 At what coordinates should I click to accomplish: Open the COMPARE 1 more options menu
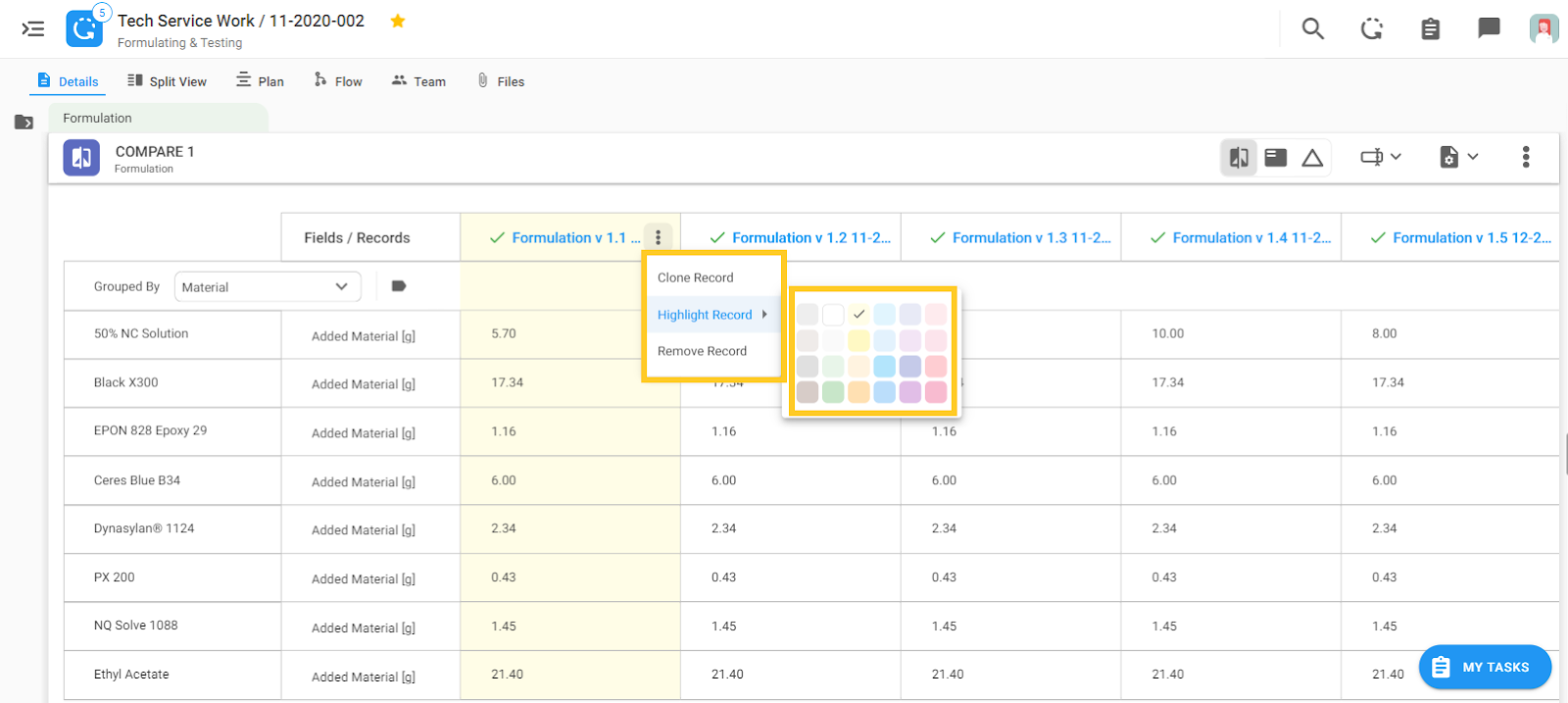coord(1526,157)
